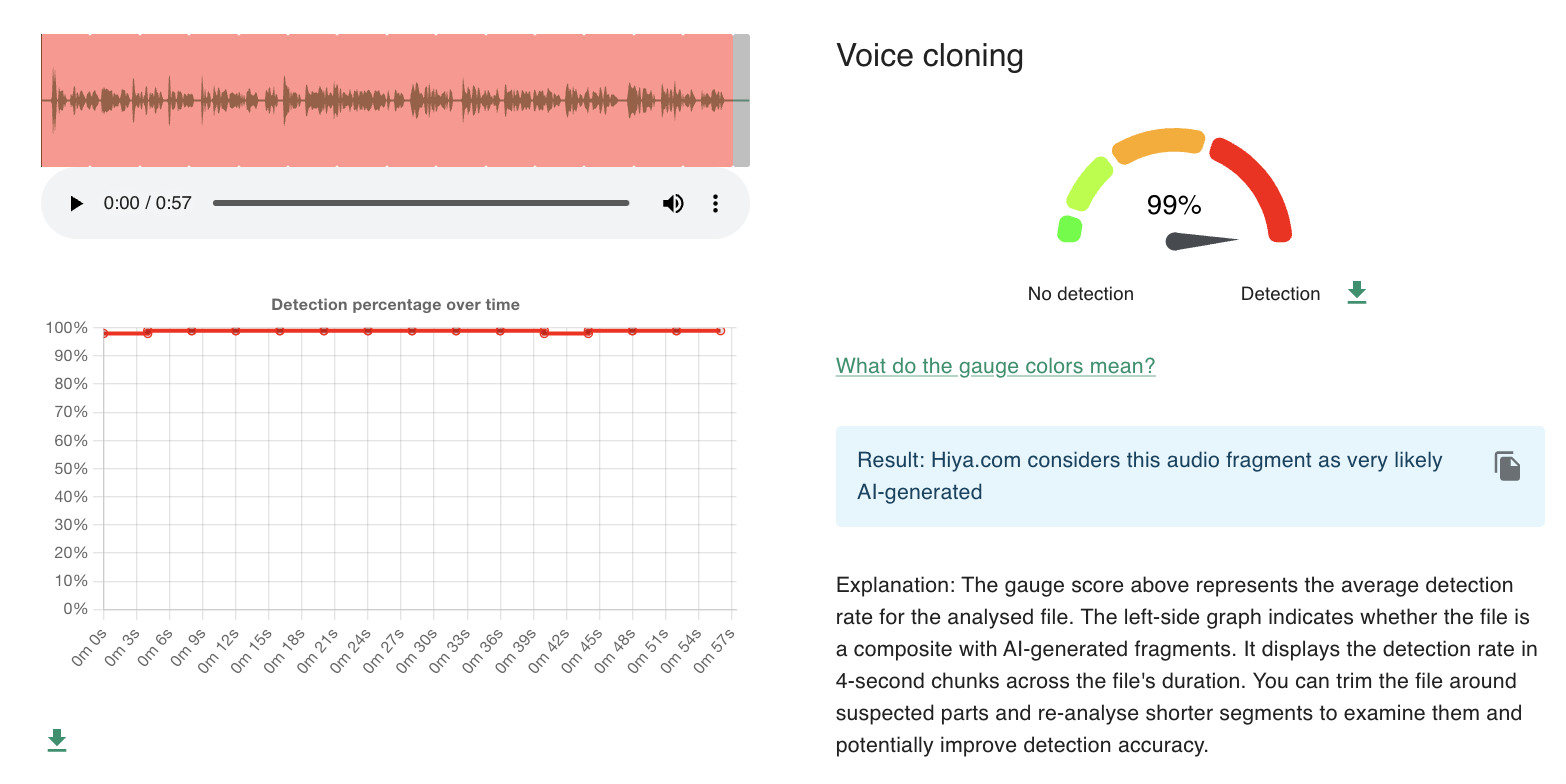Copy the result text with copy icon
This screenshot has width=1566, height=784.
(x=1507, y=466)
